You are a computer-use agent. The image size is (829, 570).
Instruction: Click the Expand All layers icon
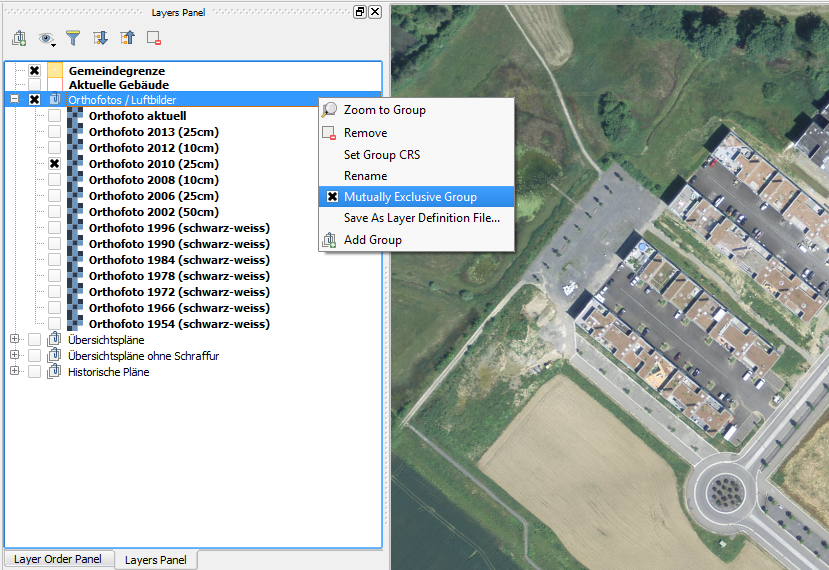100,38
